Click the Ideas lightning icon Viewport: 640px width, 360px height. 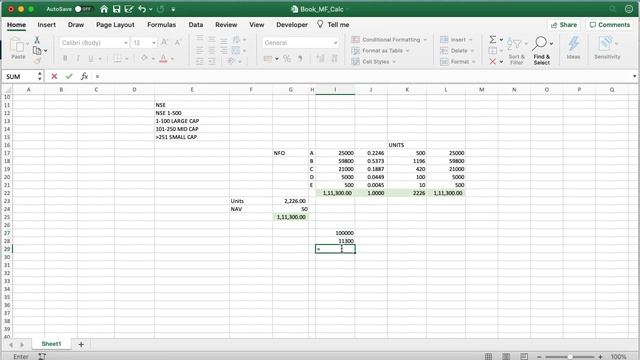(x=573, y=48)
